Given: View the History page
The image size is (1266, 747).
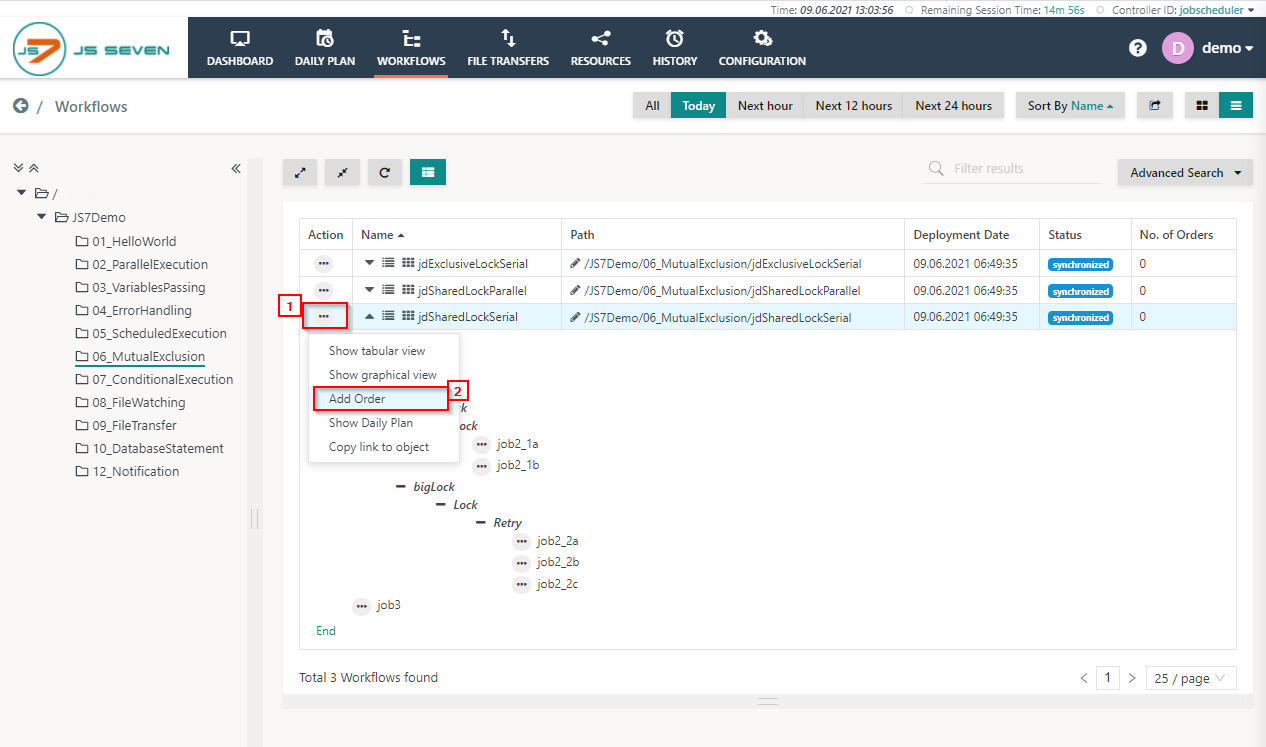Looking at the screenshot, I should coord(675,48).
